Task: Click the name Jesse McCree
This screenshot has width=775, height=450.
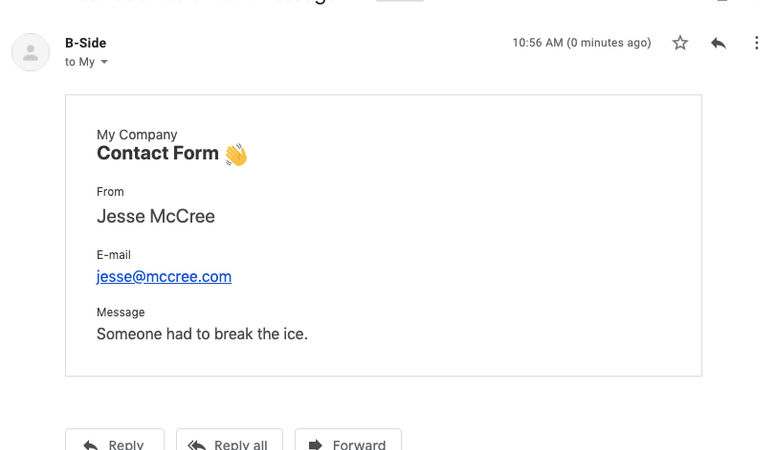Action: pyautogui.click(x=156, y=216)
